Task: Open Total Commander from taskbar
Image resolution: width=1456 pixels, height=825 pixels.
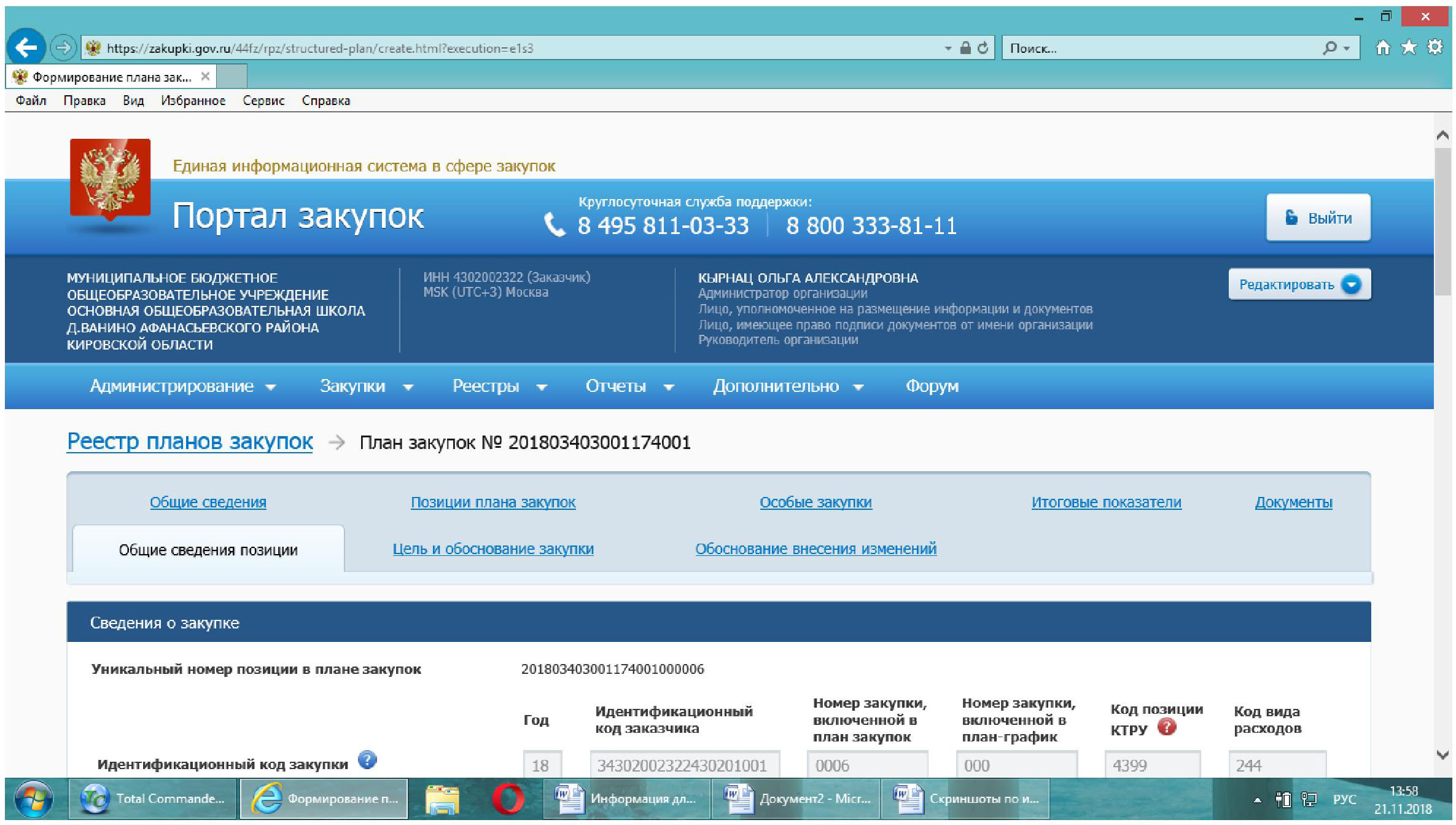Action: [x=152, y=799]
